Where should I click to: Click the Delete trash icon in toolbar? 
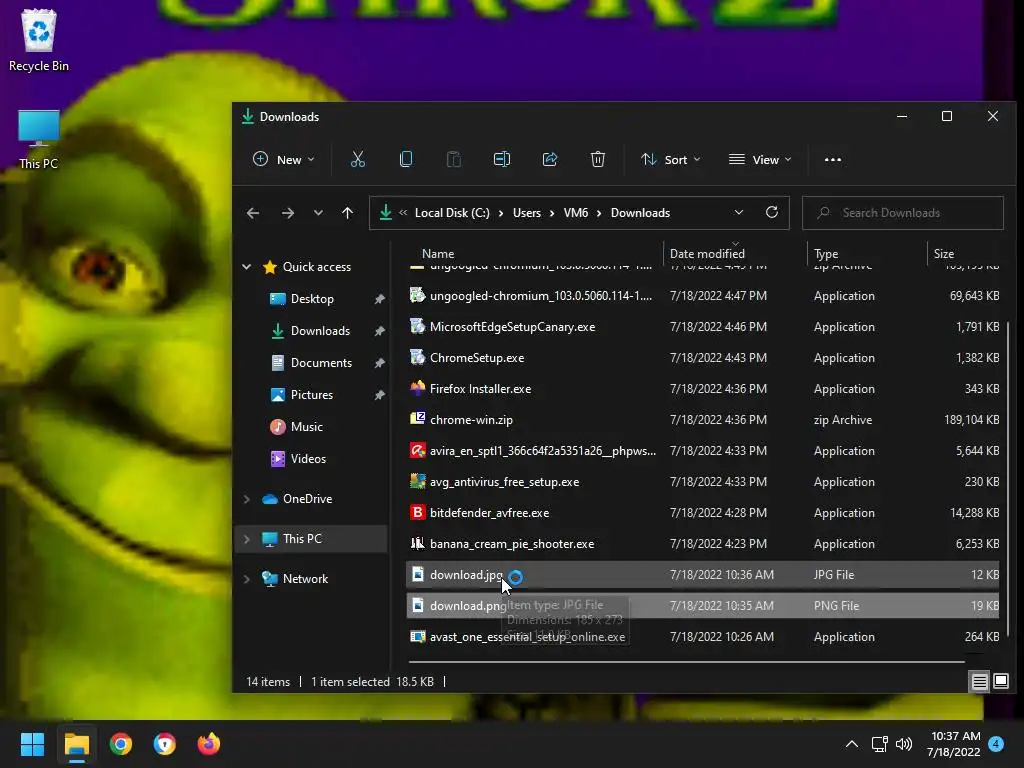(x=598, y=159)
